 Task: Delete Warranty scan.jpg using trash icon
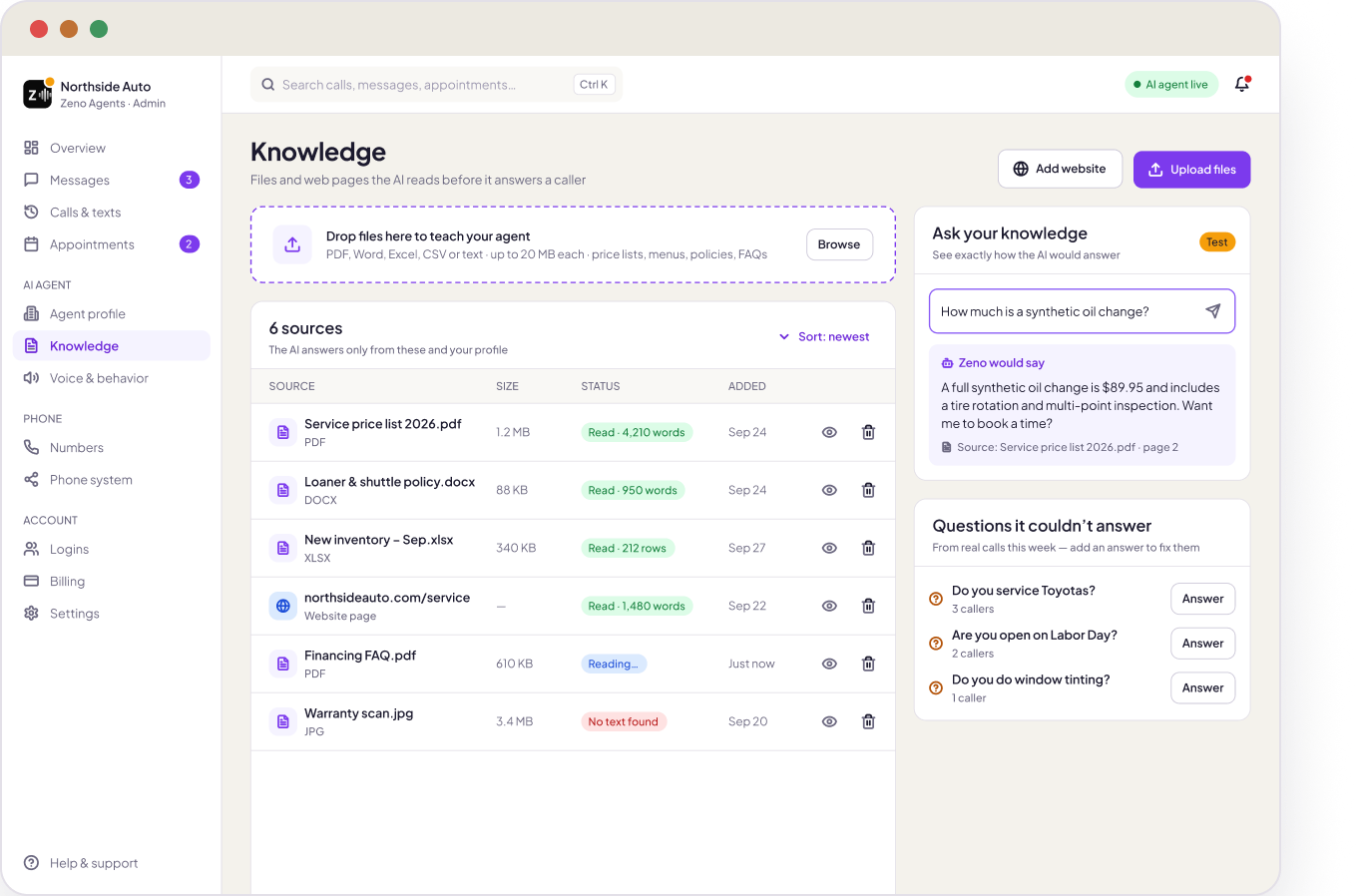click(x=868, y=721)
